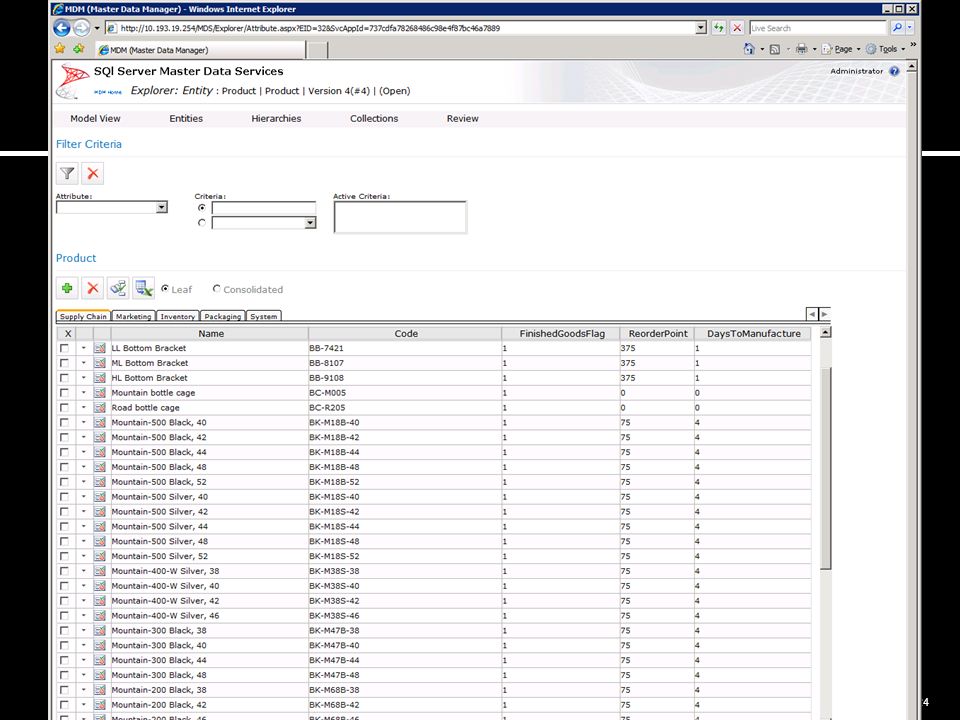Screen dimensions: 960x720
Task: Select the Leaf radio button
Action: (165, 288)
